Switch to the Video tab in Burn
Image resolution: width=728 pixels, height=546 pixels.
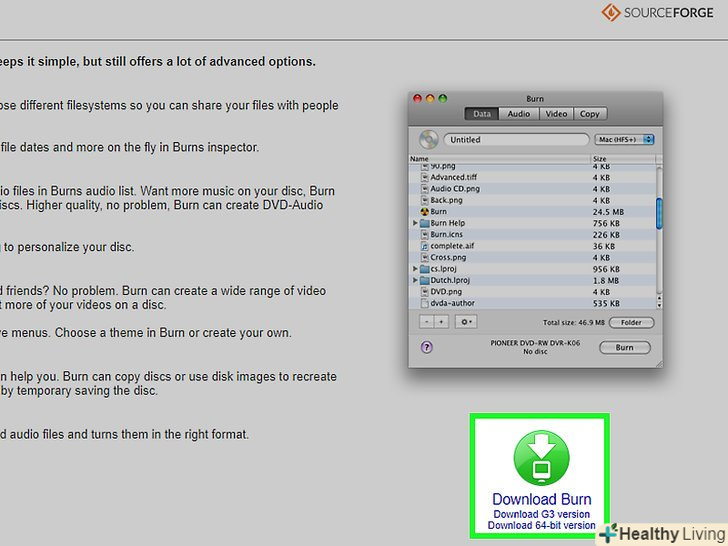tap(556, 114)
